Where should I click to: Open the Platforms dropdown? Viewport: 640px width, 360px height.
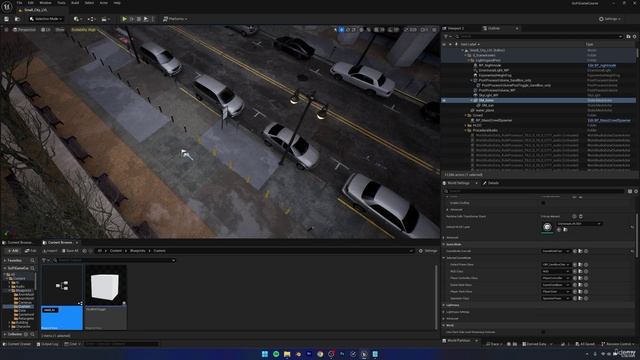pyautogui.click(x=175, y=19)
